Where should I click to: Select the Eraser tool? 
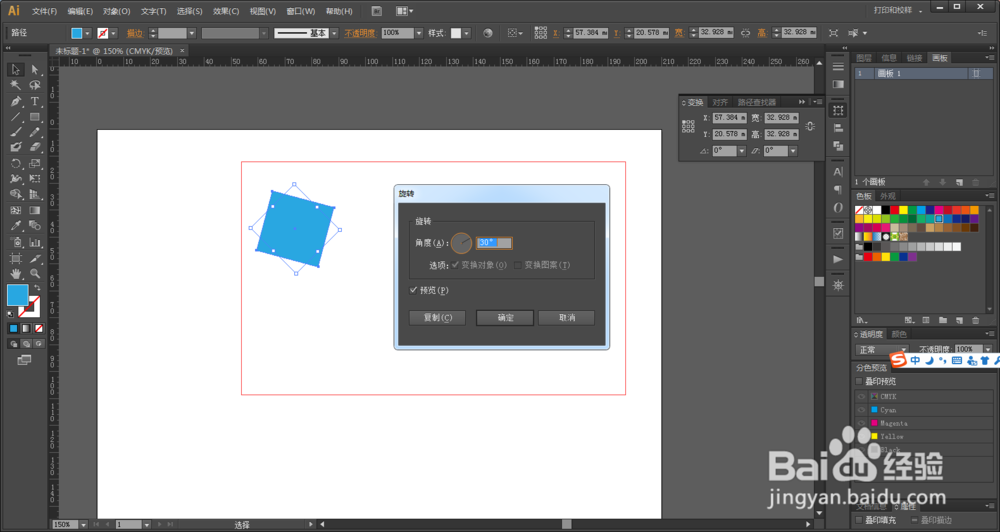[35, 147]
